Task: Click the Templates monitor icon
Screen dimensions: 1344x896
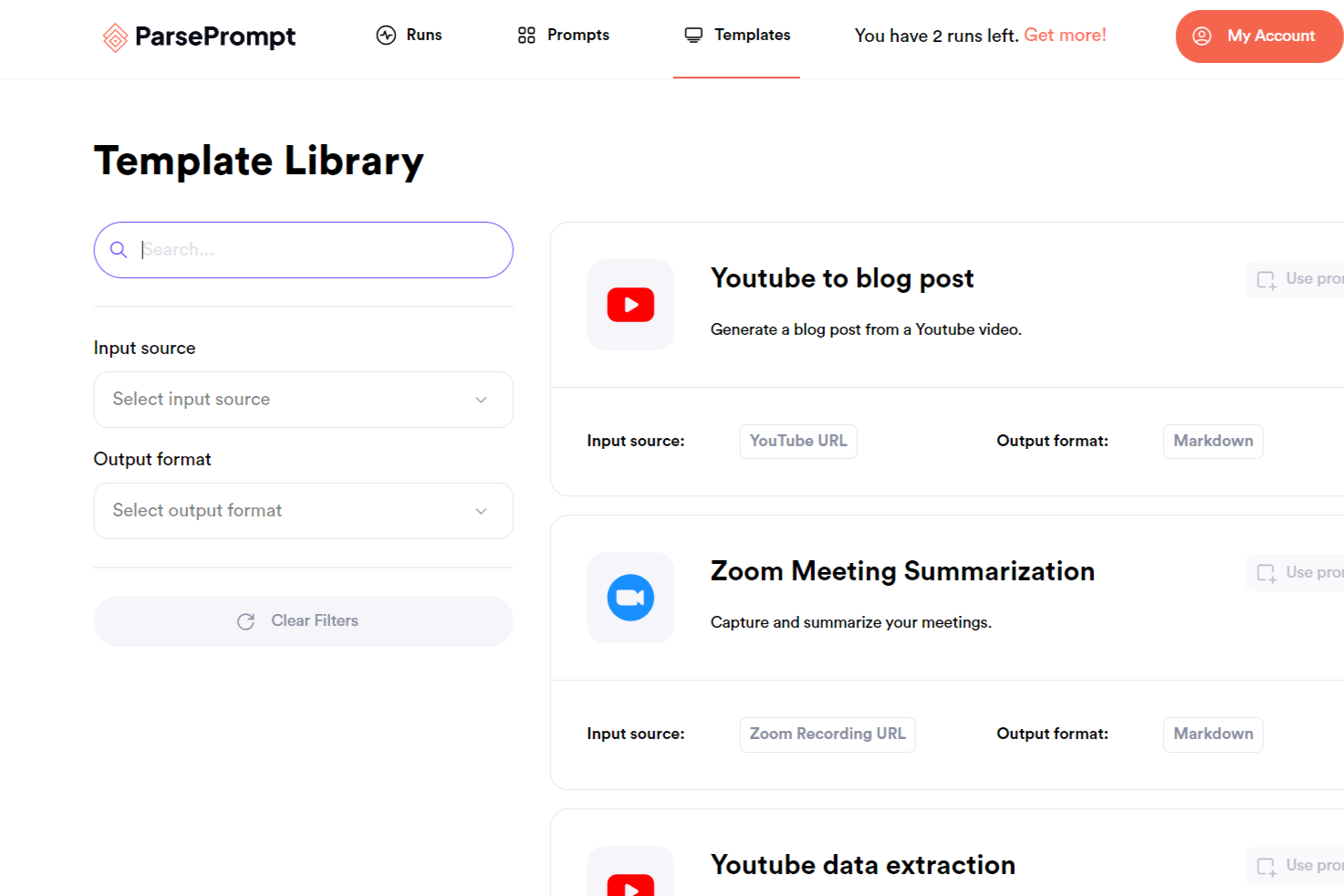Action: 693,34
